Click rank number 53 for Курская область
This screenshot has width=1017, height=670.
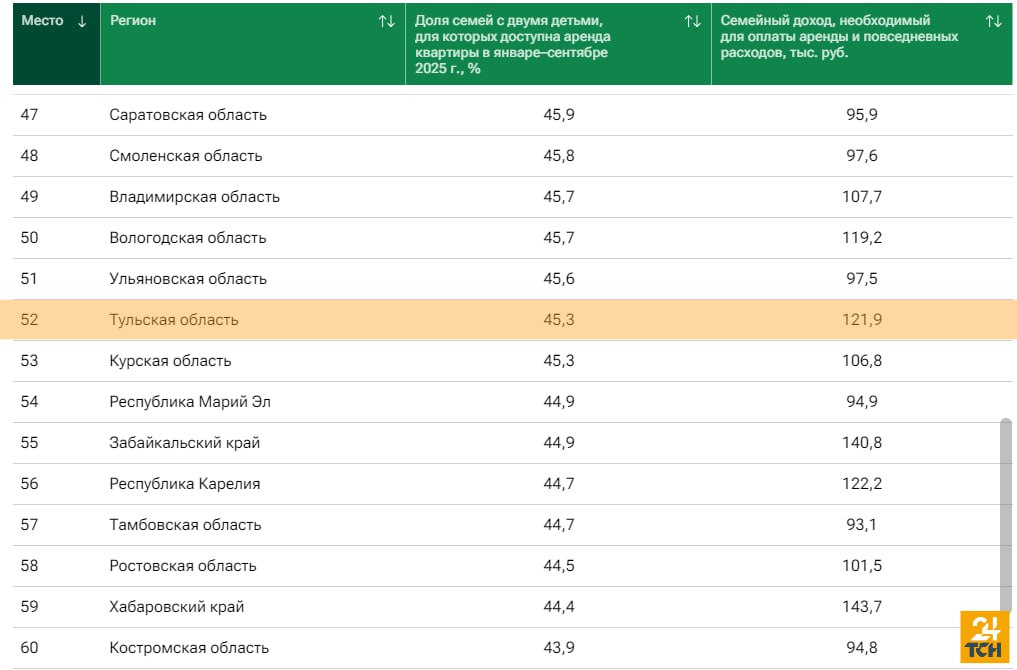pos(30,361)
